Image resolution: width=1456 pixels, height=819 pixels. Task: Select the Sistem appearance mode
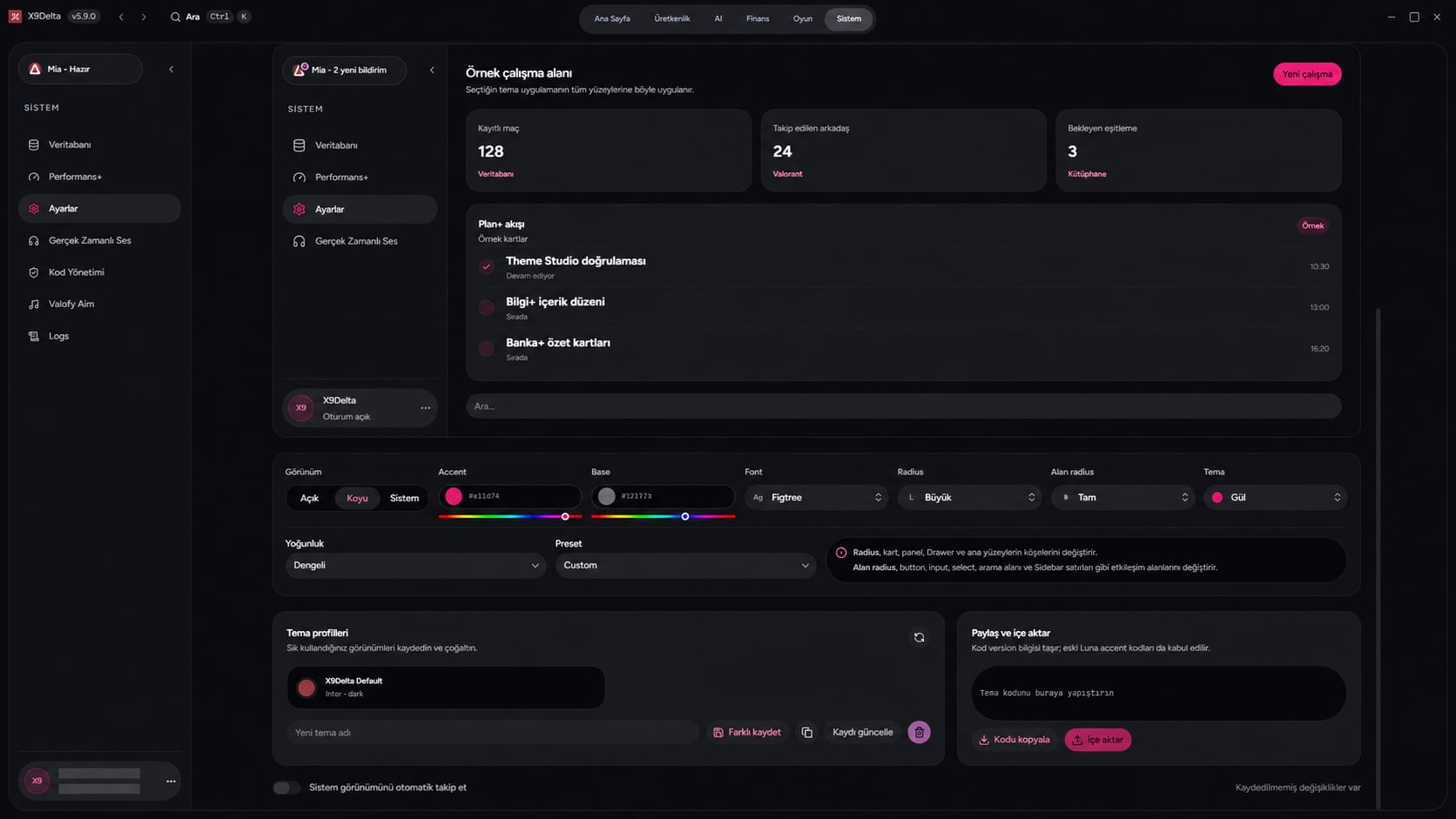[404, 498]
